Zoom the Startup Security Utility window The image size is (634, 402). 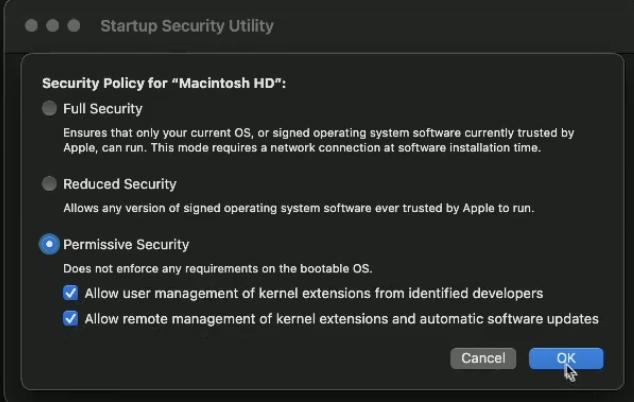point(74,25)
